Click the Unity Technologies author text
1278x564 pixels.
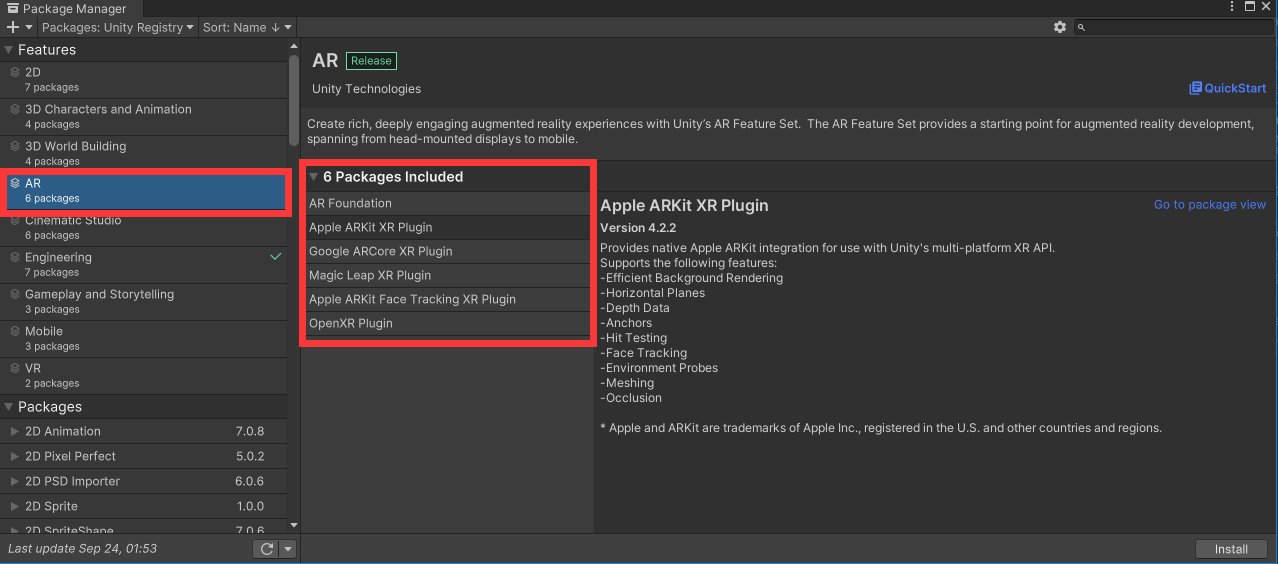pos(367,88)
